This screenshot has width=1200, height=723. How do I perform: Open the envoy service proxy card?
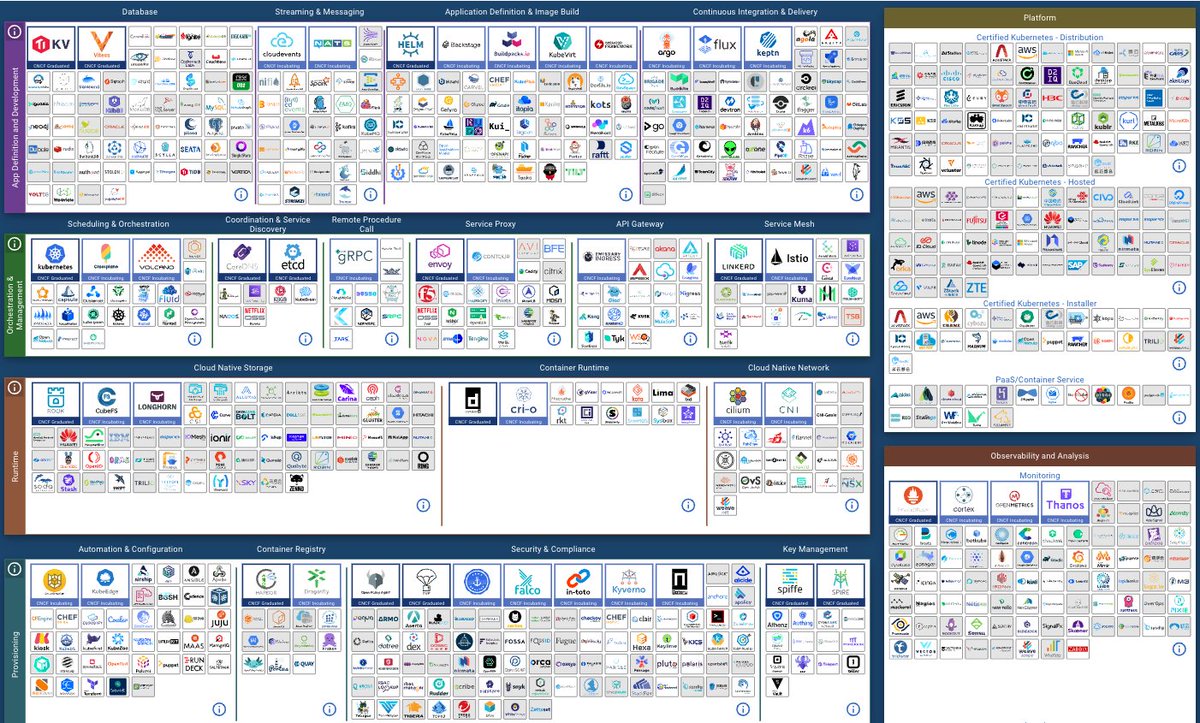click(438, 260)
